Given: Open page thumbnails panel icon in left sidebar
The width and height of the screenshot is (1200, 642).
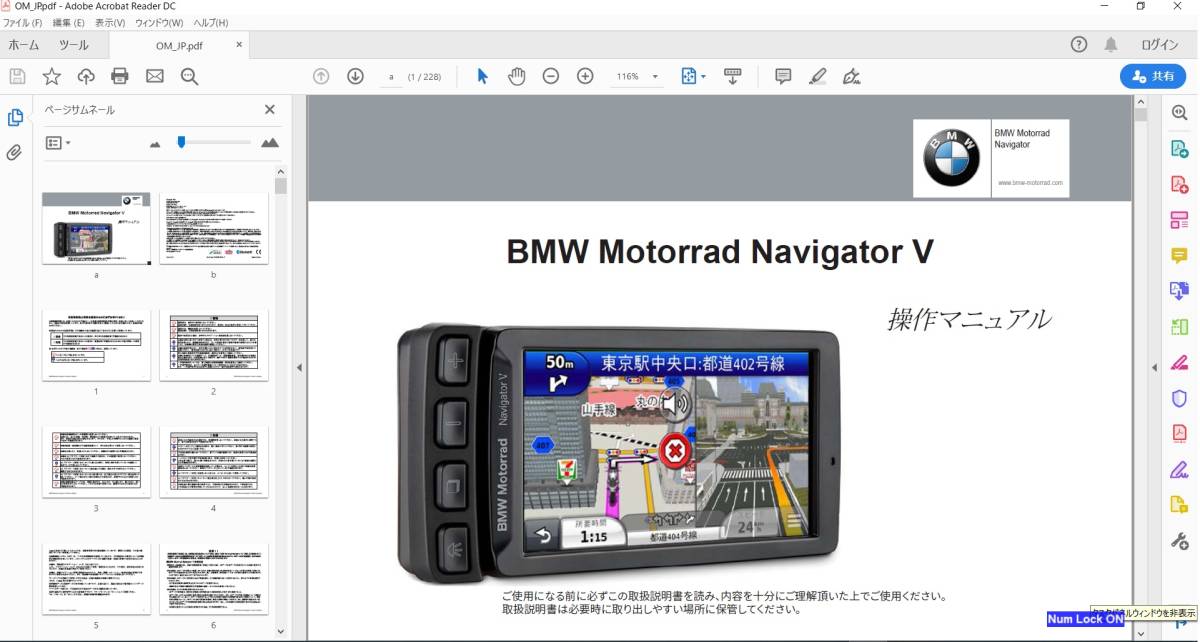Looking at the screenshot, I should coord(15,118).
